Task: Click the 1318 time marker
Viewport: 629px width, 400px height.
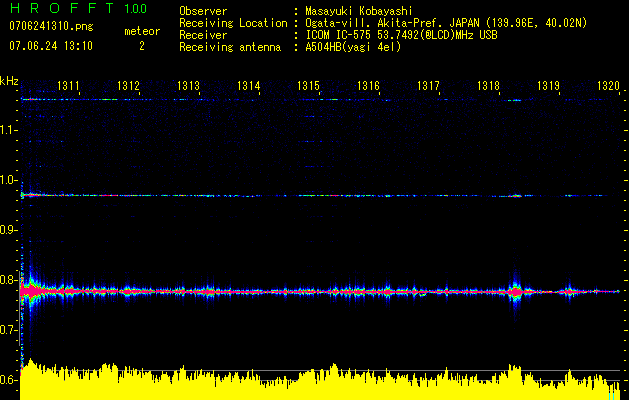Action: (488, 85)
